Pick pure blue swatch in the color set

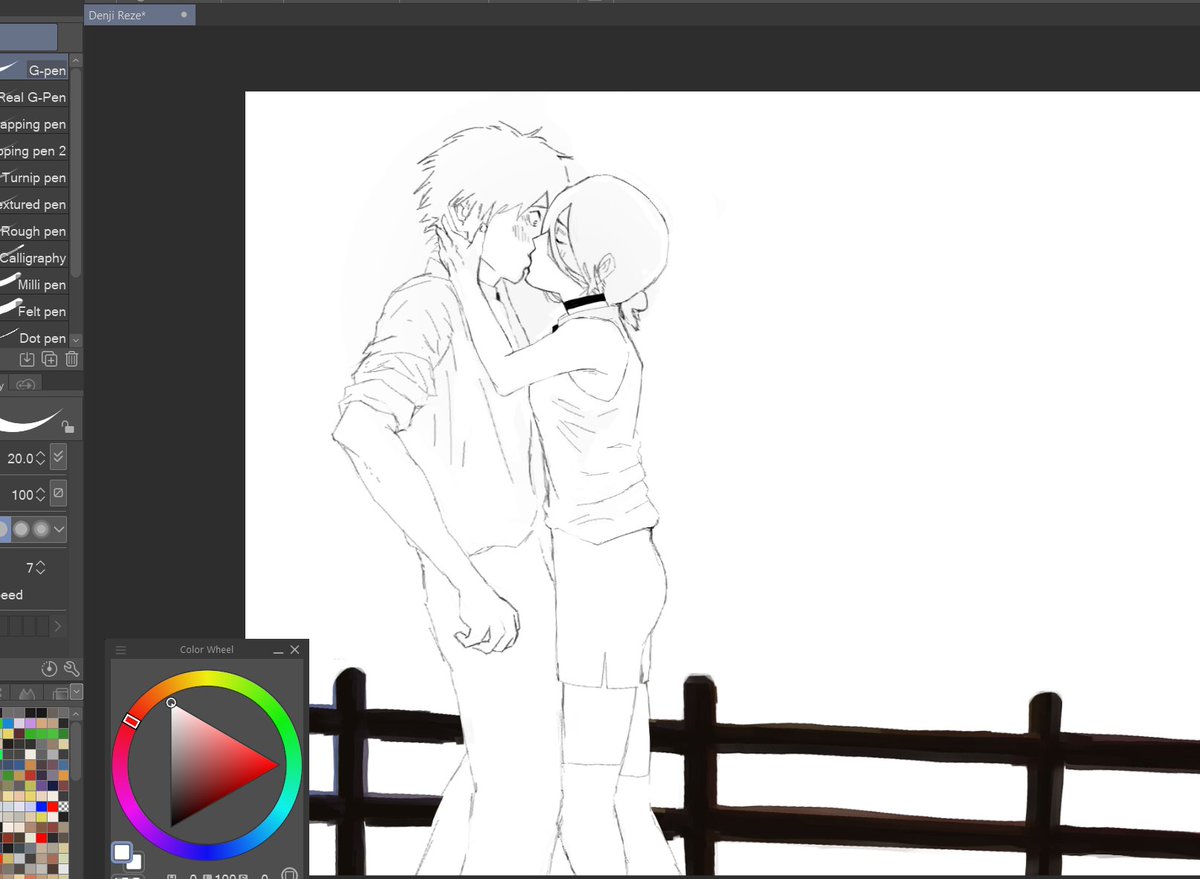click(x=41, y=805)
